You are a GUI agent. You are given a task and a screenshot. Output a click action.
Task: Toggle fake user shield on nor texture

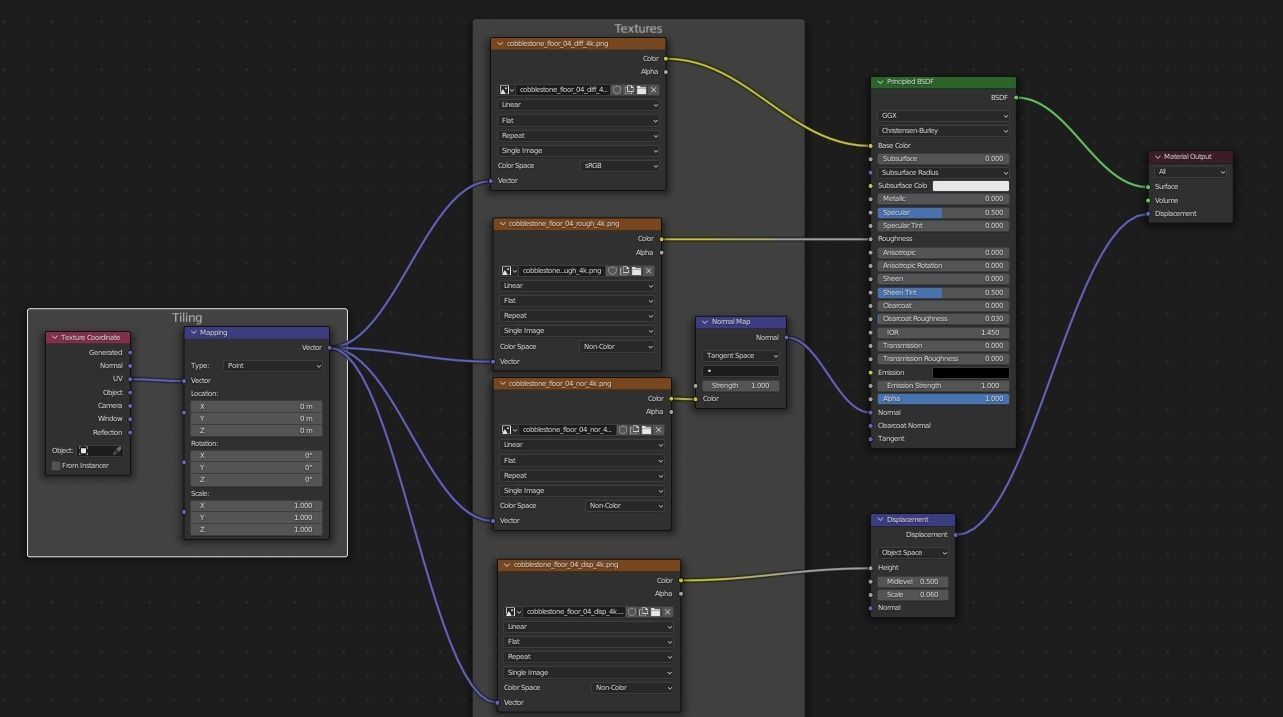point(622,430)
